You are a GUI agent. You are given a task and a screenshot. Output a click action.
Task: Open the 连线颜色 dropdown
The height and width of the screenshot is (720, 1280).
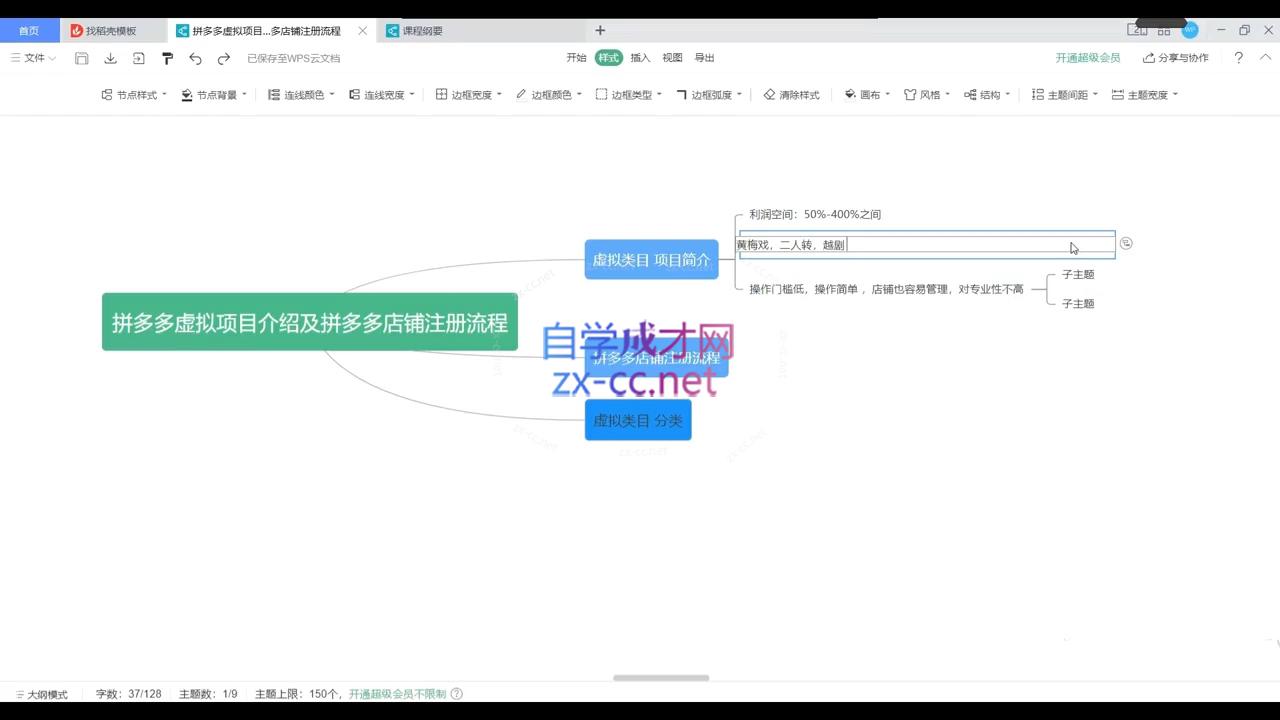301,95
